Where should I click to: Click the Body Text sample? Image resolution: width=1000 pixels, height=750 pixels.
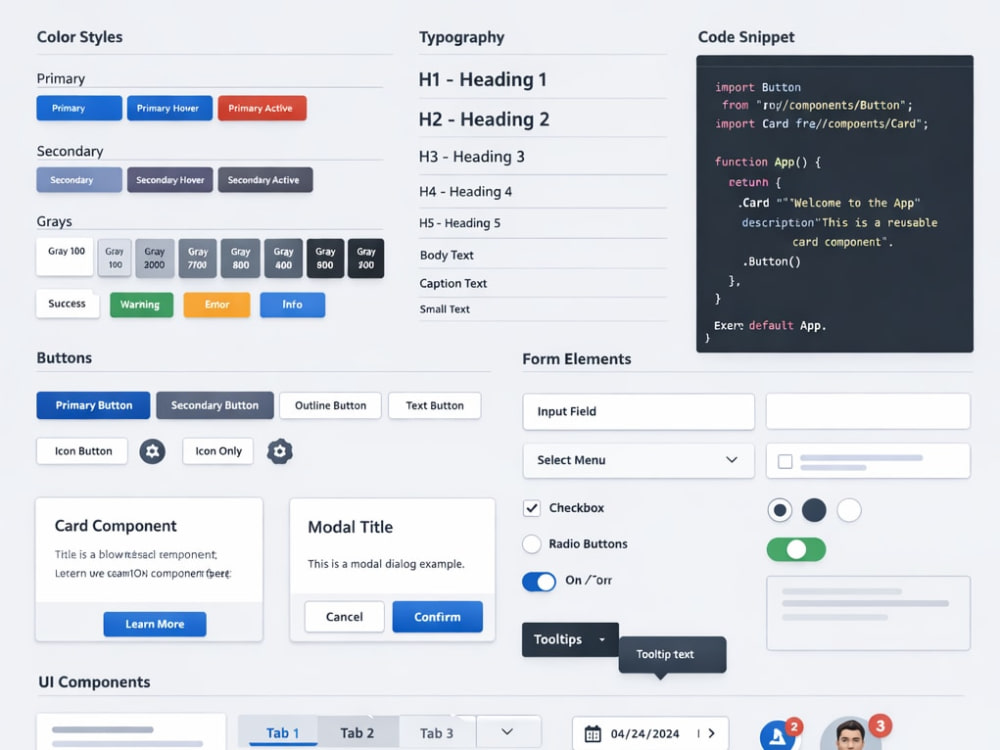[x=446, y=255]
